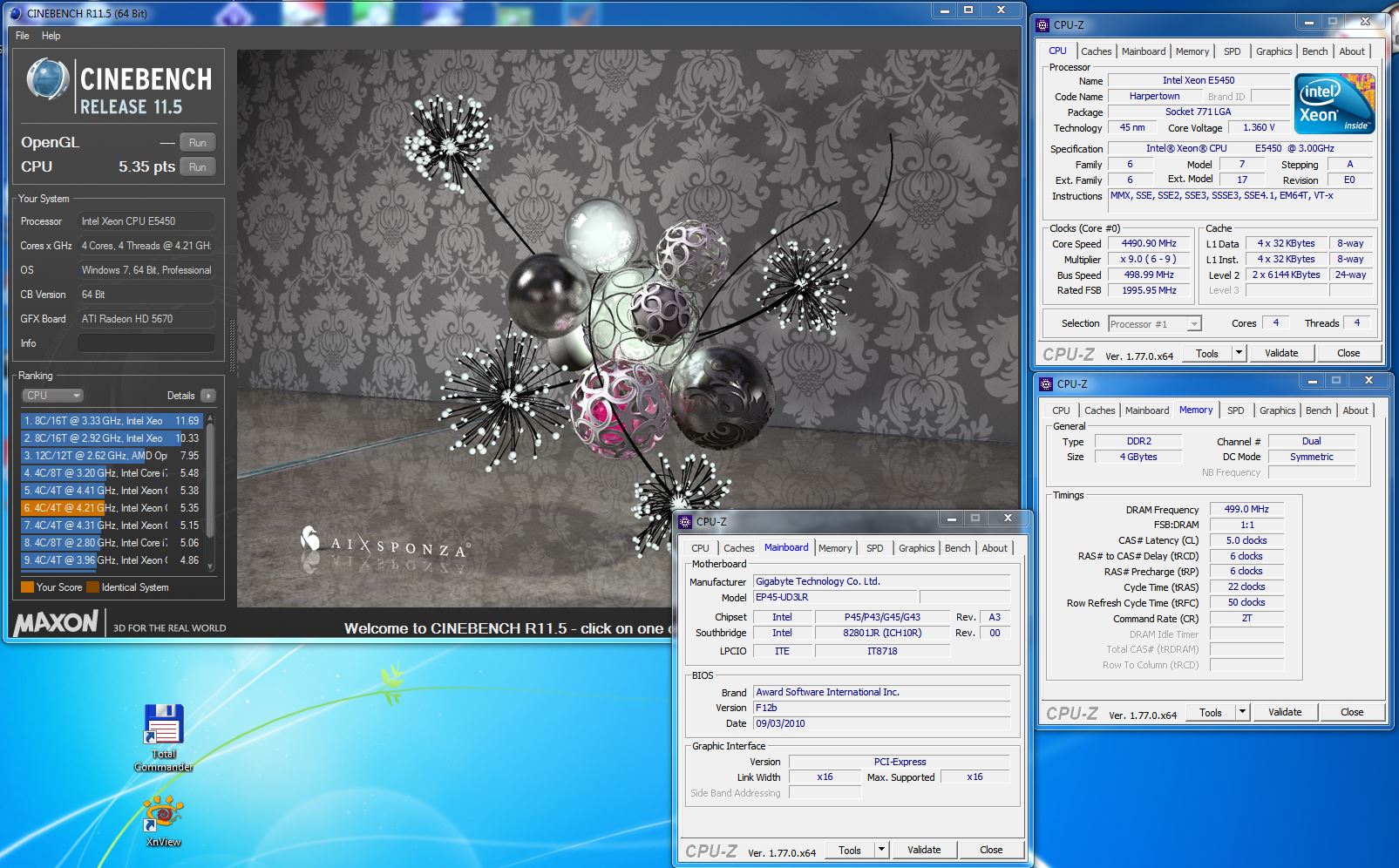1399x868 pixels.
Task: Click the Intel Xeon inside logo
Action: pos(1334,103)
